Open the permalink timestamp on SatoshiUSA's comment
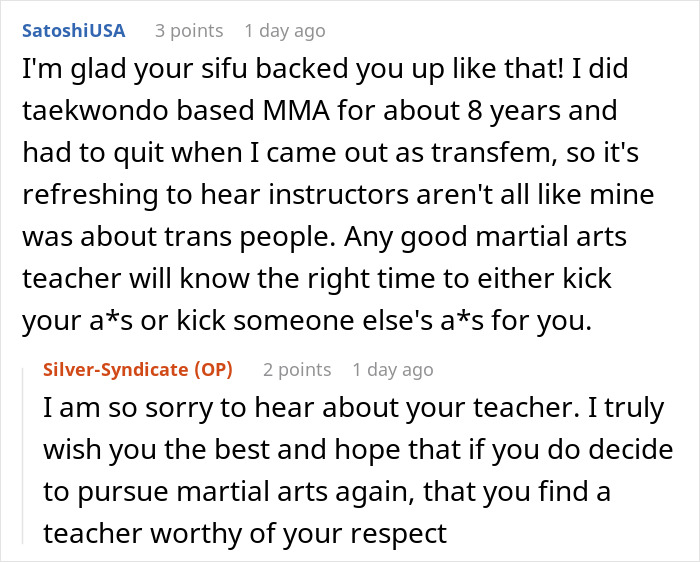This screenshot has height=562, width=700. (x=284, y=30)
